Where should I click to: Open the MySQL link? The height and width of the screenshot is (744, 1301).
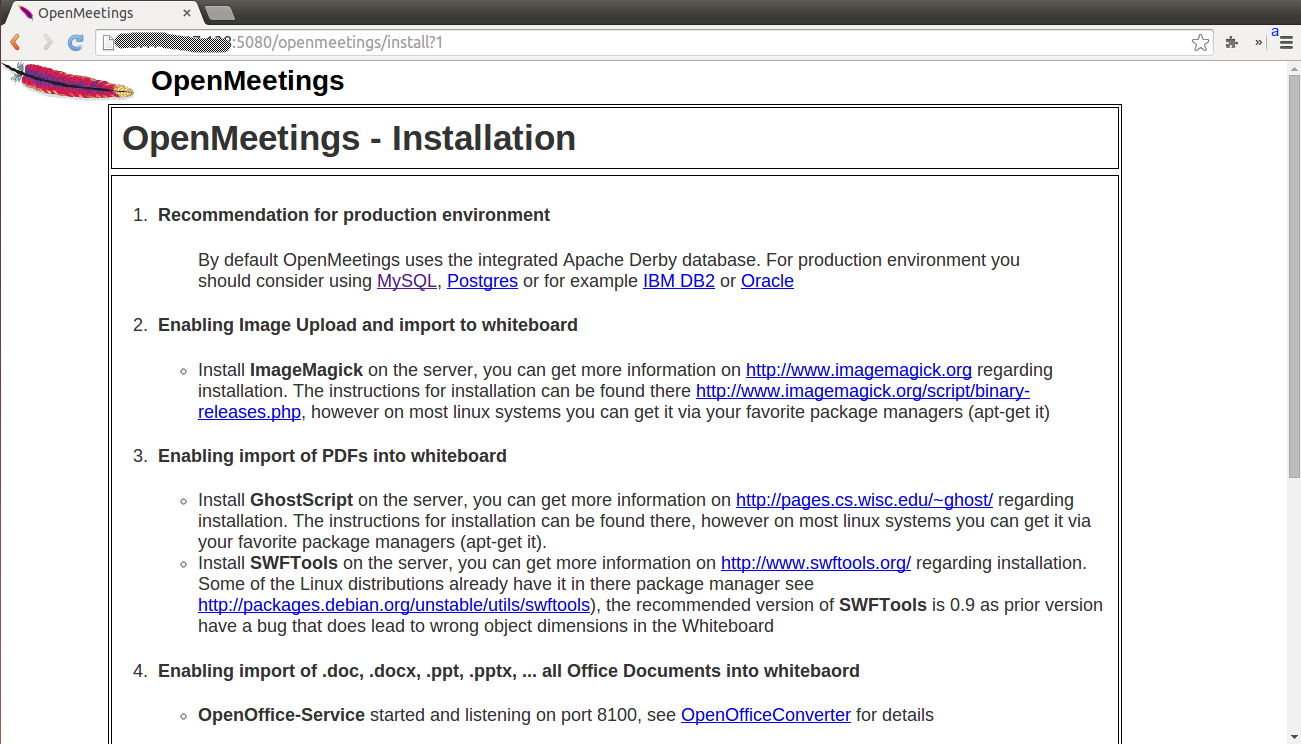pyautogui.click(x=407, y=281)
